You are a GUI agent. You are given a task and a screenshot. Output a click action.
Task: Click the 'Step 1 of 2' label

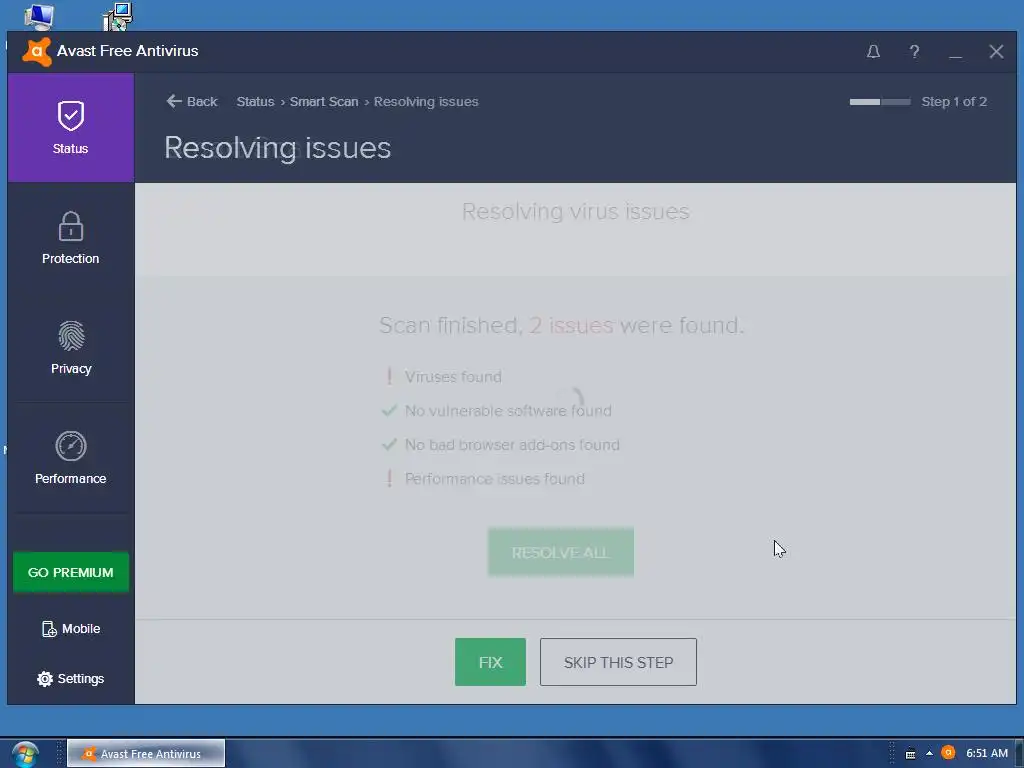pos(953,101)
